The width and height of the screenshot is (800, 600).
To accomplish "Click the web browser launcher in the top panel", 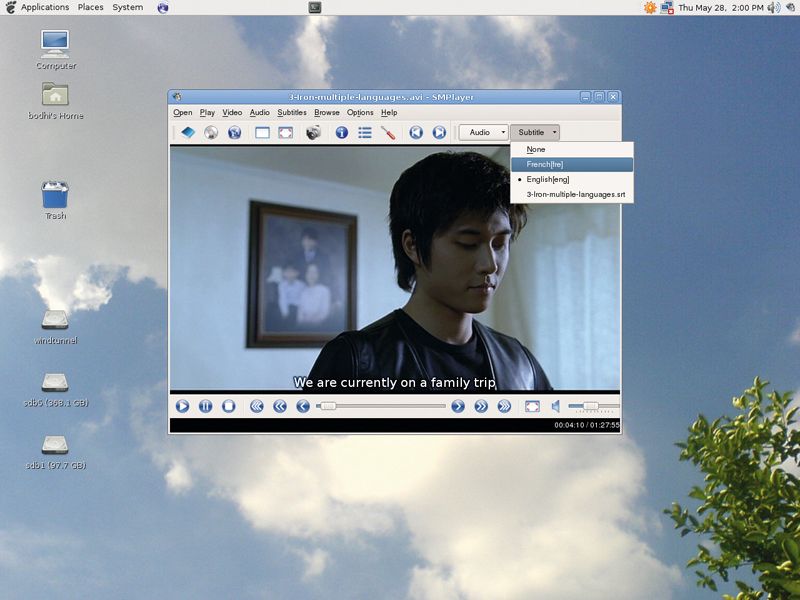I will 163,8.
